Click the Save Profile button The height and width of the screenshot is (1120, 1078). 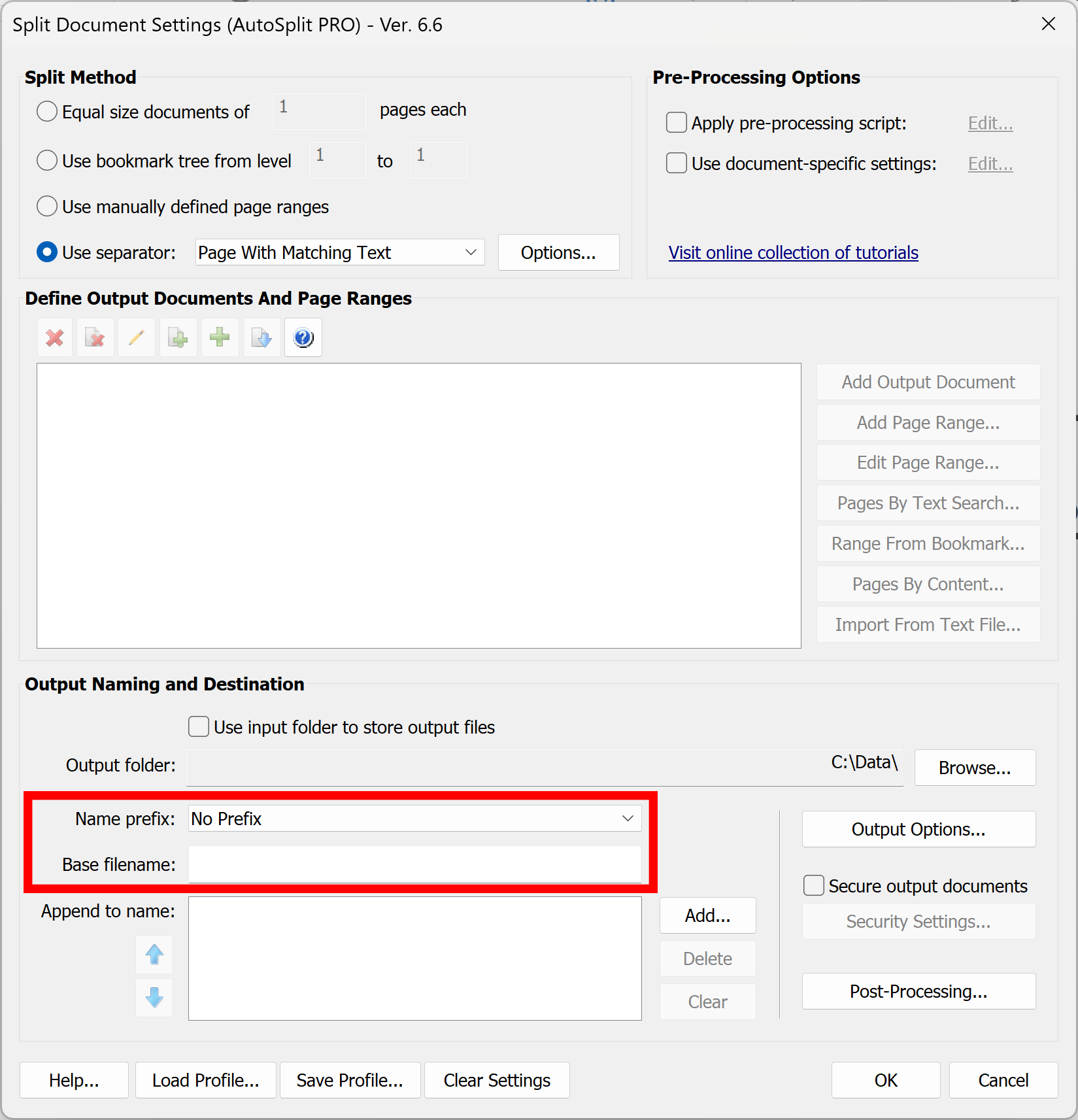coord(350,1080)
